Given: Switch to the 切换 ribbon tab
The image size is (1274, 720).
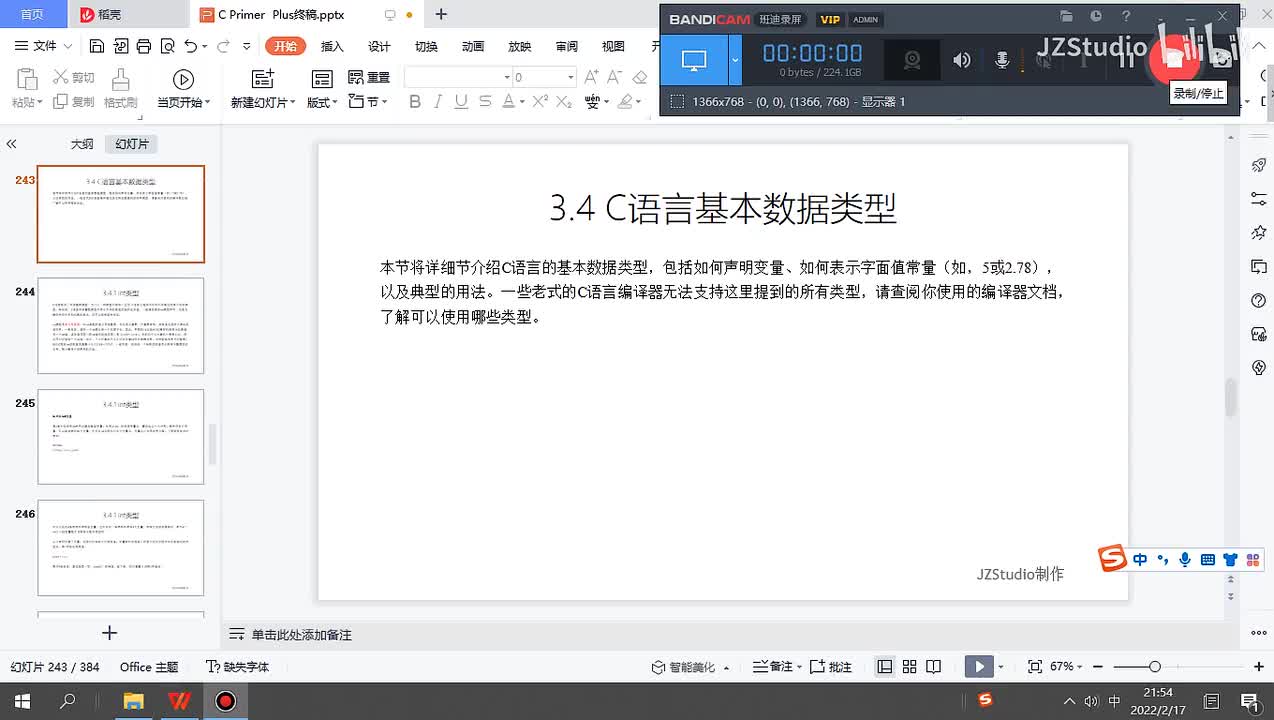Looking at the screenshot, I should pyautogui.click(x=426, y=46).
